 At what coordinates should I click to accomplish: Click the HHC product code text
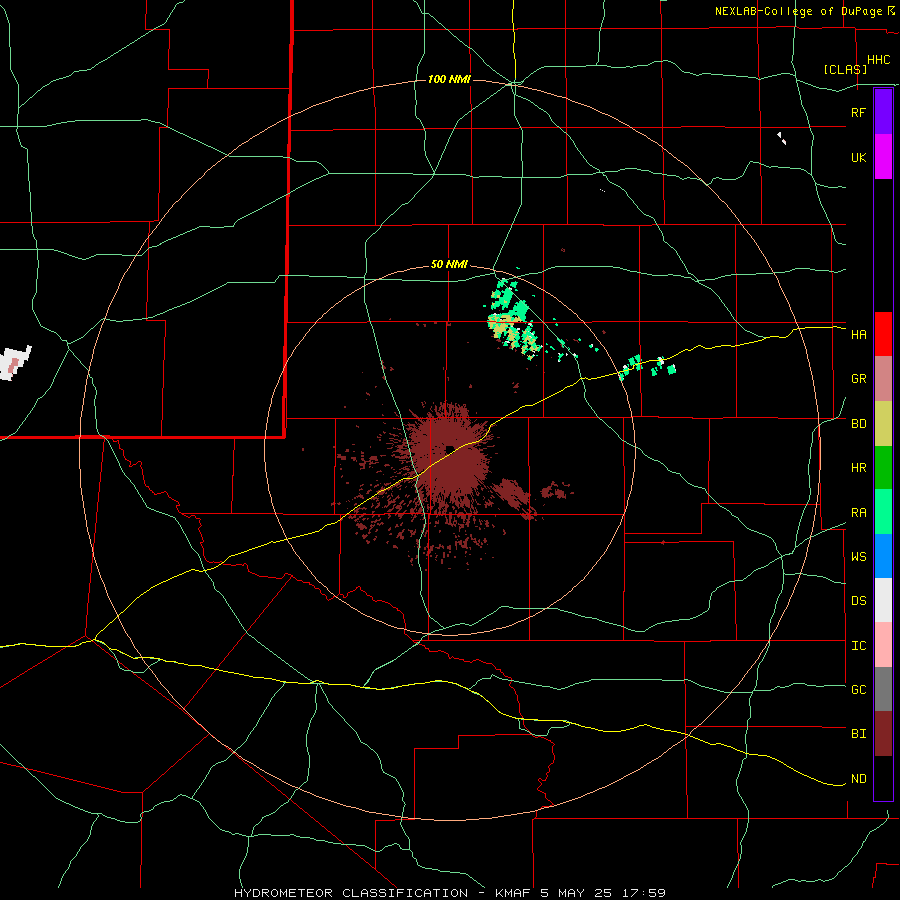(878, 60)
